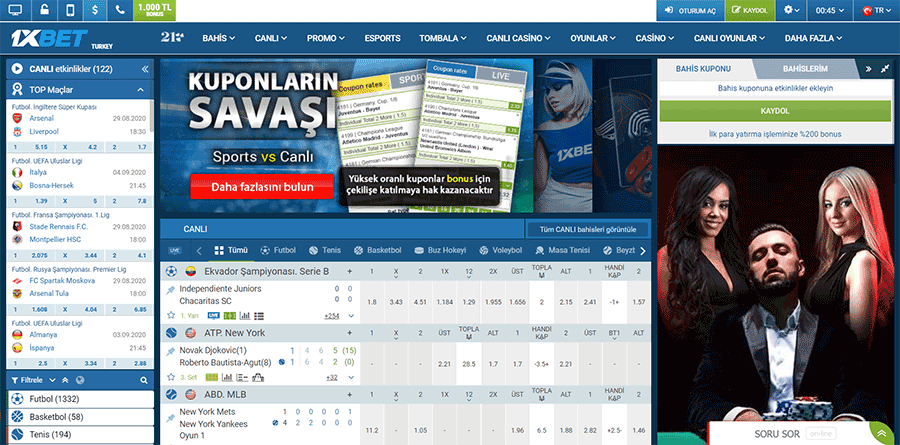The image size is (900, 445).
Task: Select the Buz Hokeyi sport tab
Action: tap(440, 251)
